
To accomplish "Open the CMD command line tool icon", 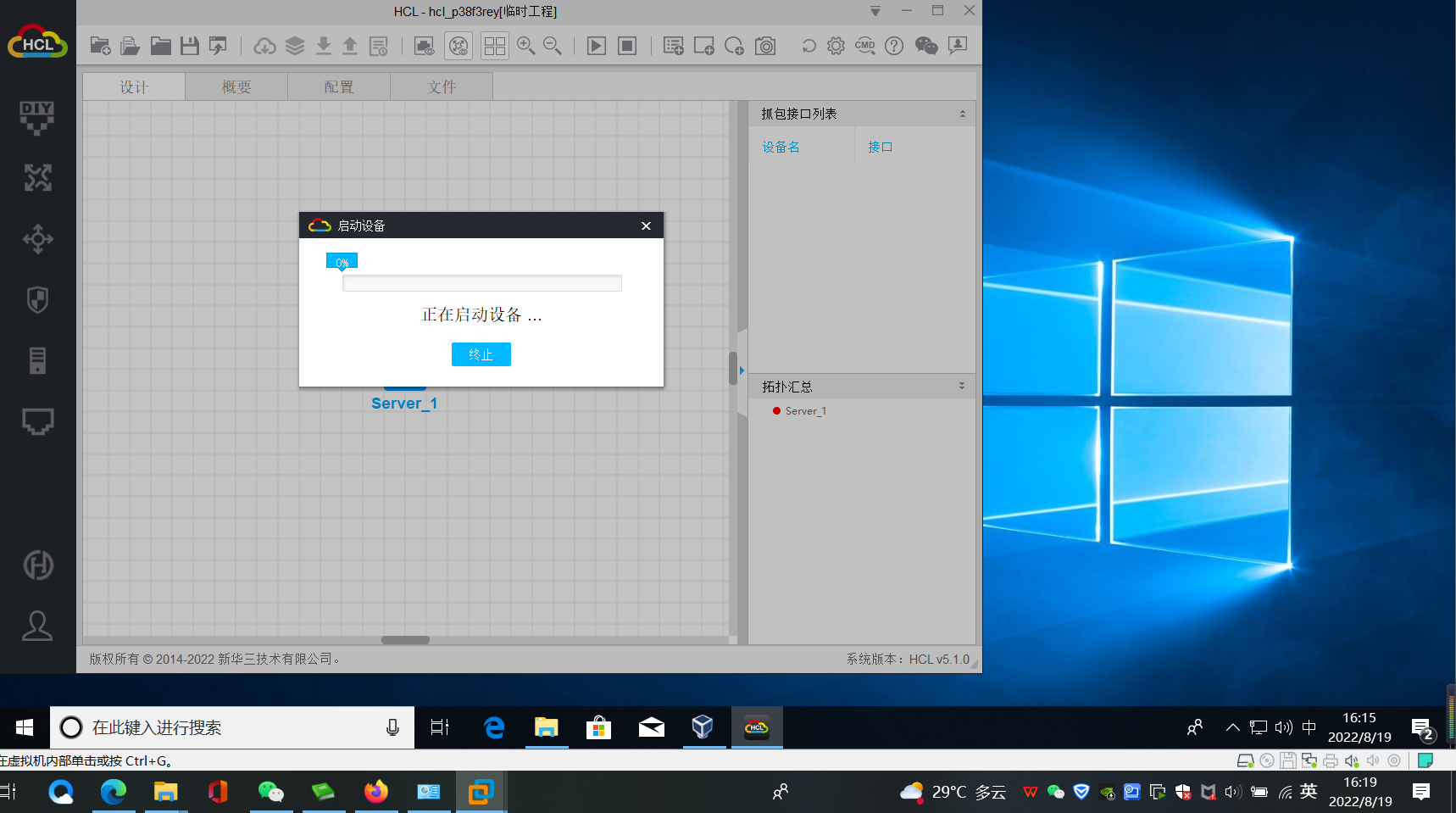I will (x=864, y=46).
